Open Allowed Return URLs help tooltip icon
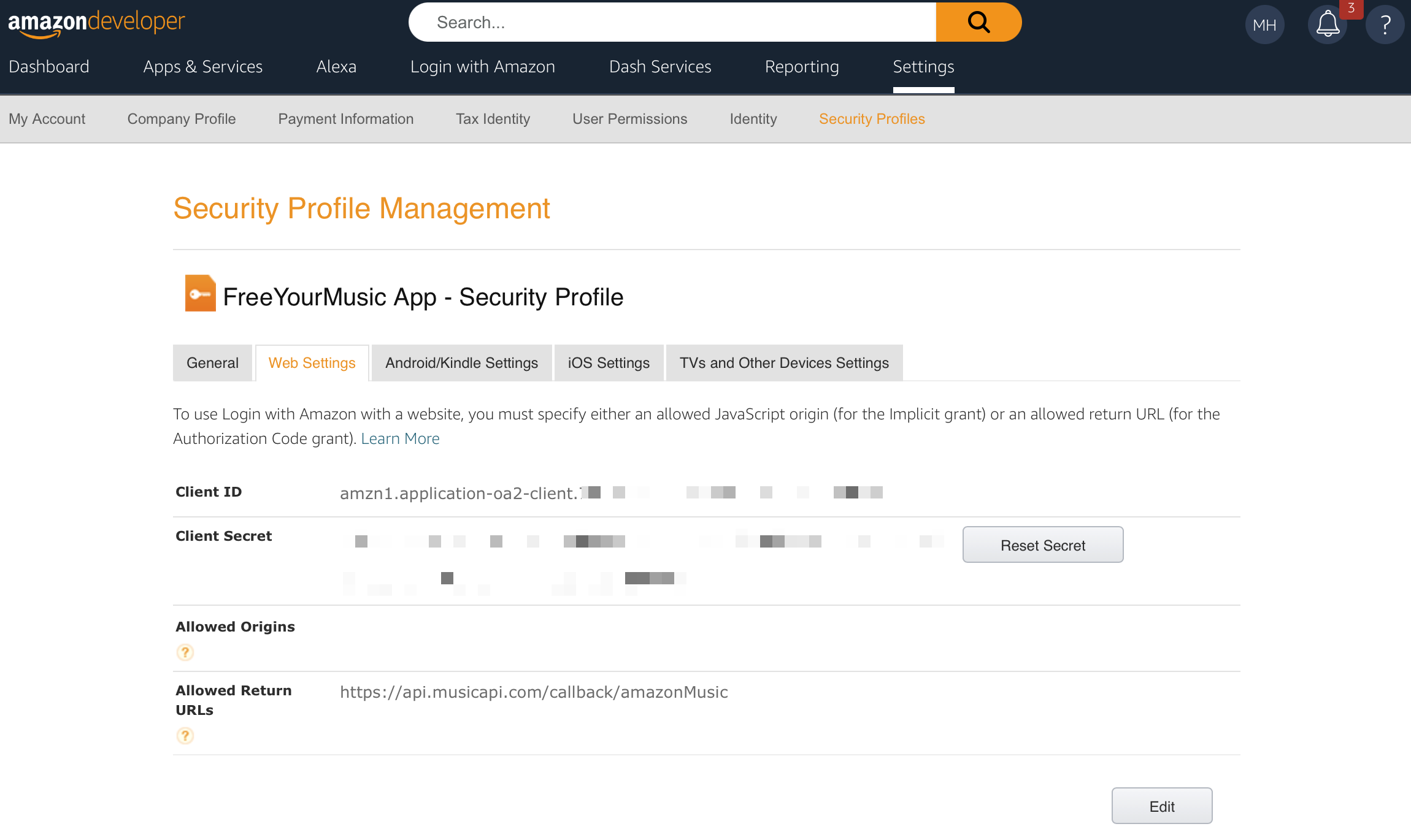The height and width of the screenshot is (840, 1411). pyautogui.click(x=185, y=735)
